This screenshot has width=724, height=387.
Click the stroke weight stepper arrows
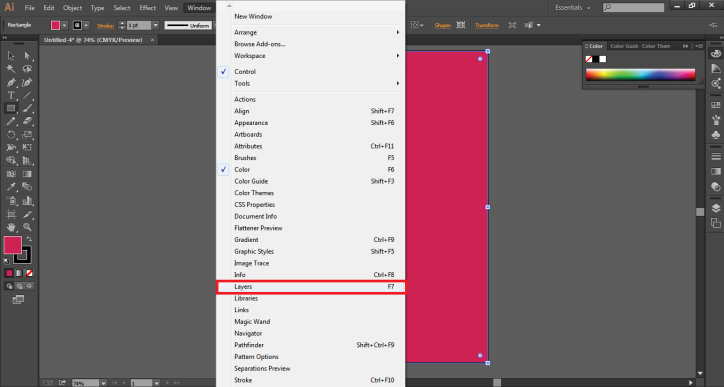pyautogui.click(x=122, y=25)
